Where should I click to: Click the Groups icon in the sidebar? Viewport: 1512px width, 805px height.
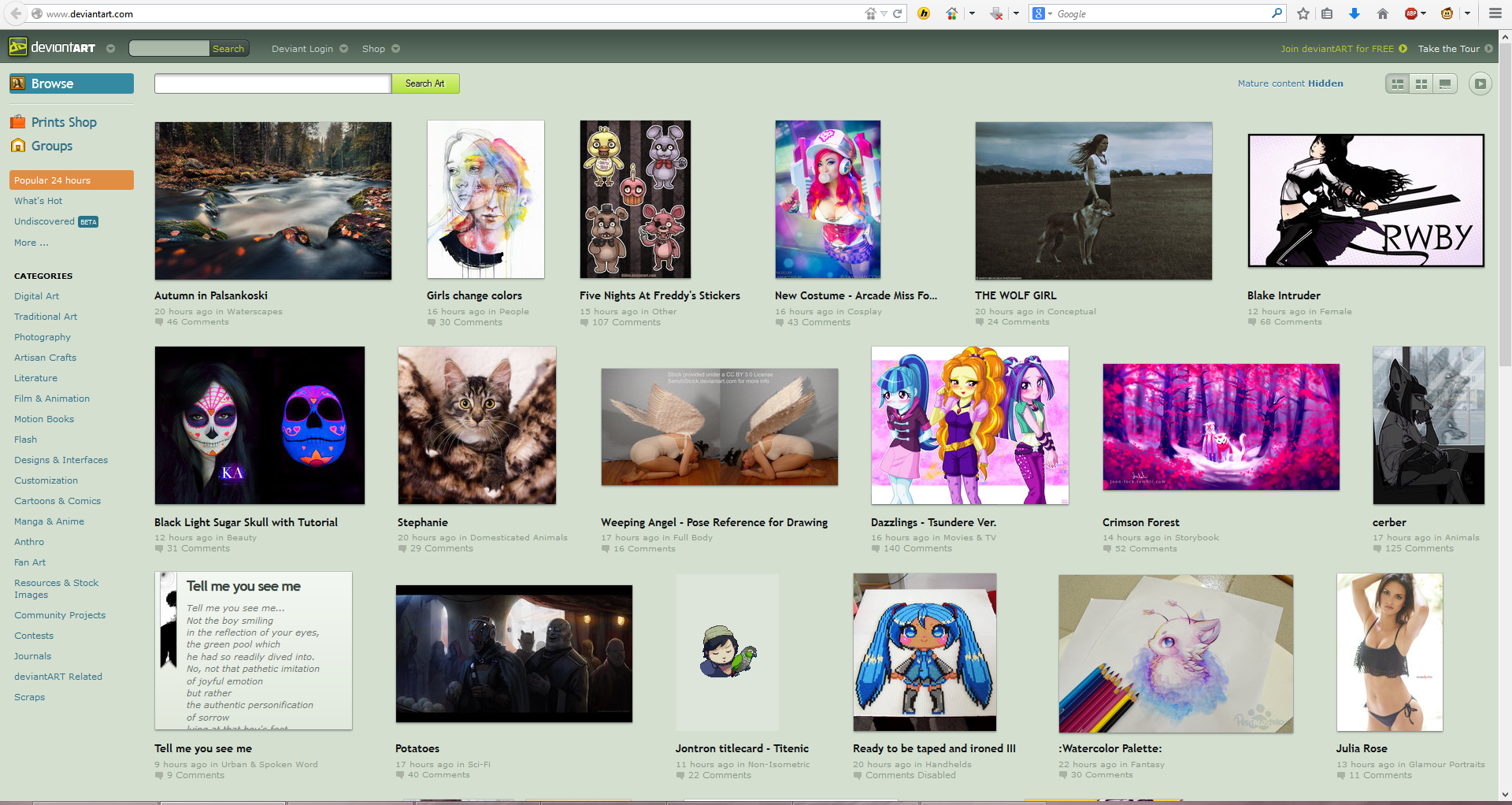[x=18, y=146]
